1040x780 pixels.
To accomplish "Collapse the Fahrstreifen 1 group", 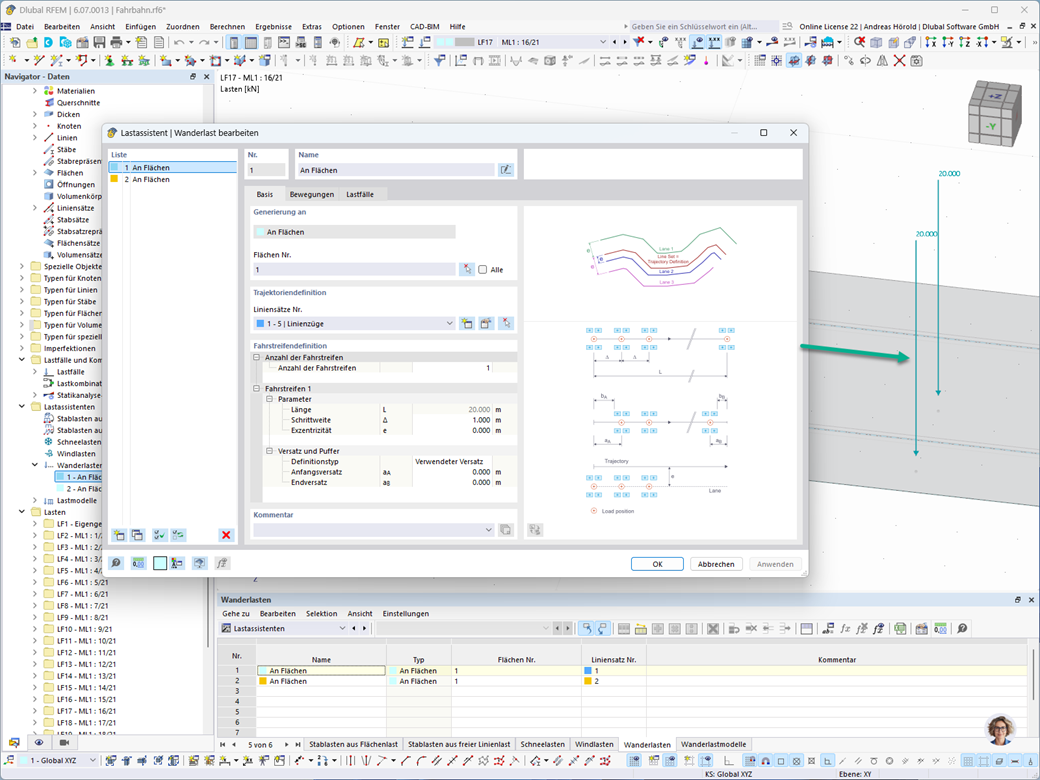I will (257, 389).
